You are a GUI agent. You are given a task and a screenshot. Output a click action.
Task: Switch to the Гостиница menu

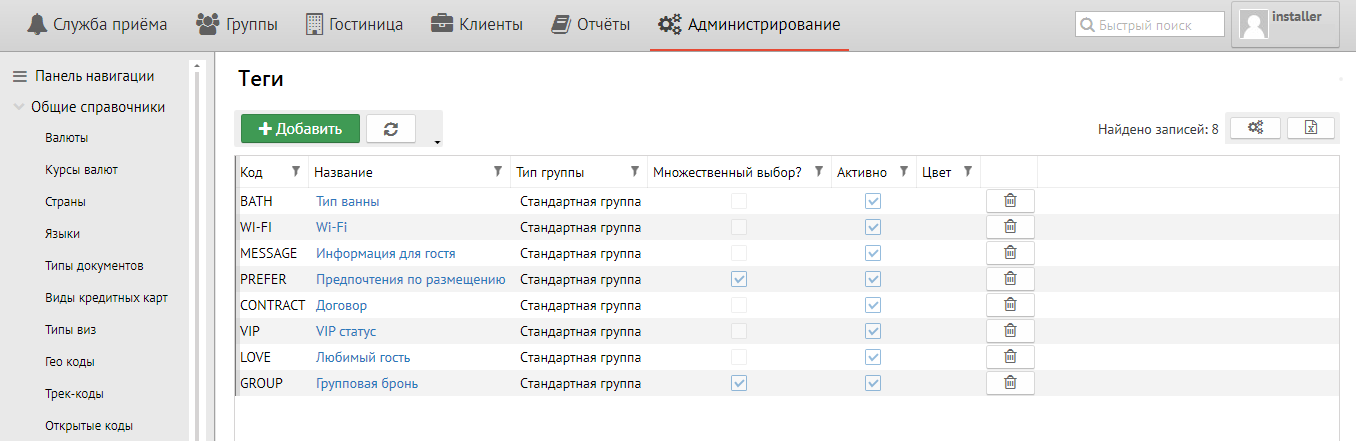point(354,24)
